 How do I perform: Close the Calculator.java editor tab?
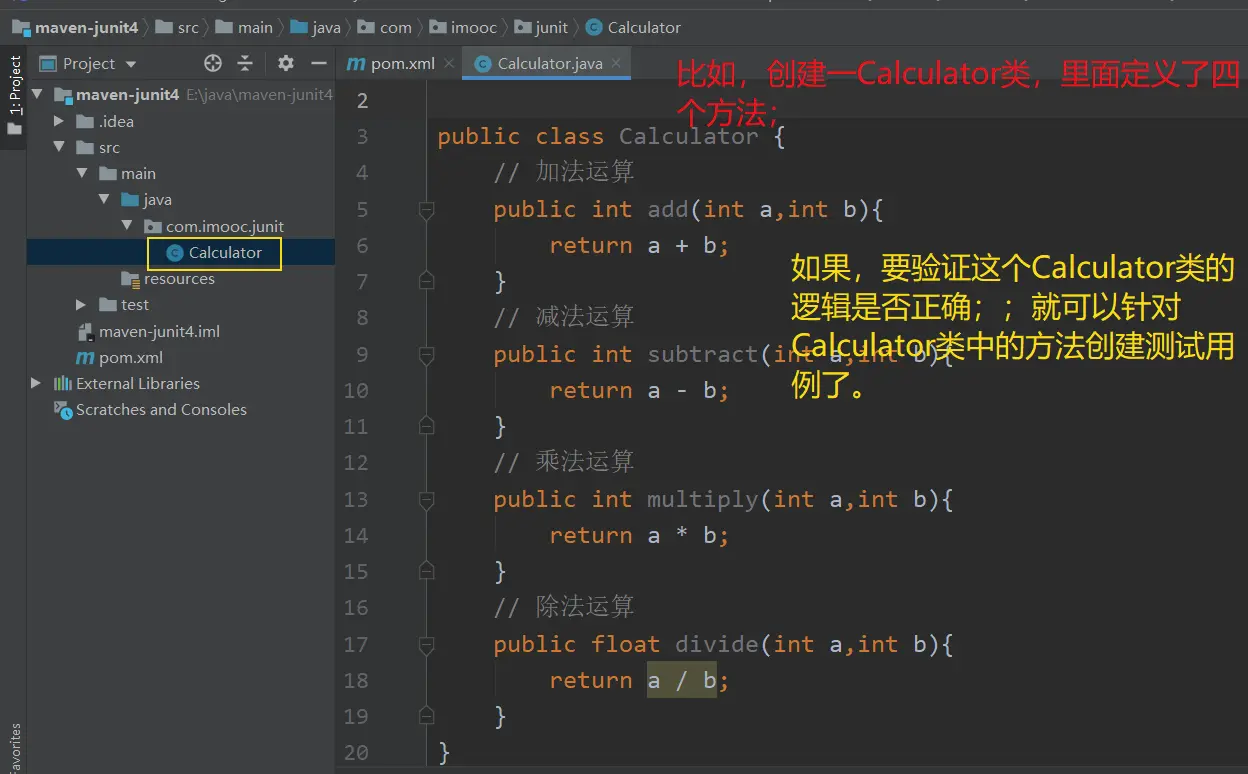point(617,63)
